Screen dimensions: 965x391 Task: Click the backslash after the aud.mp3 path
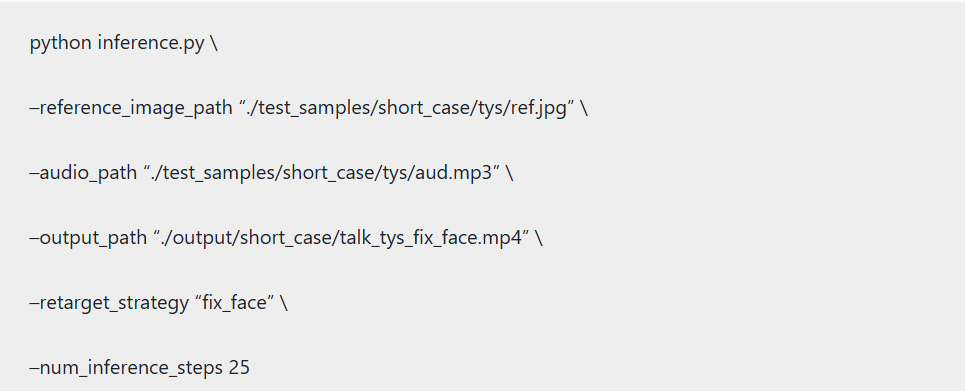click(510, 173)
